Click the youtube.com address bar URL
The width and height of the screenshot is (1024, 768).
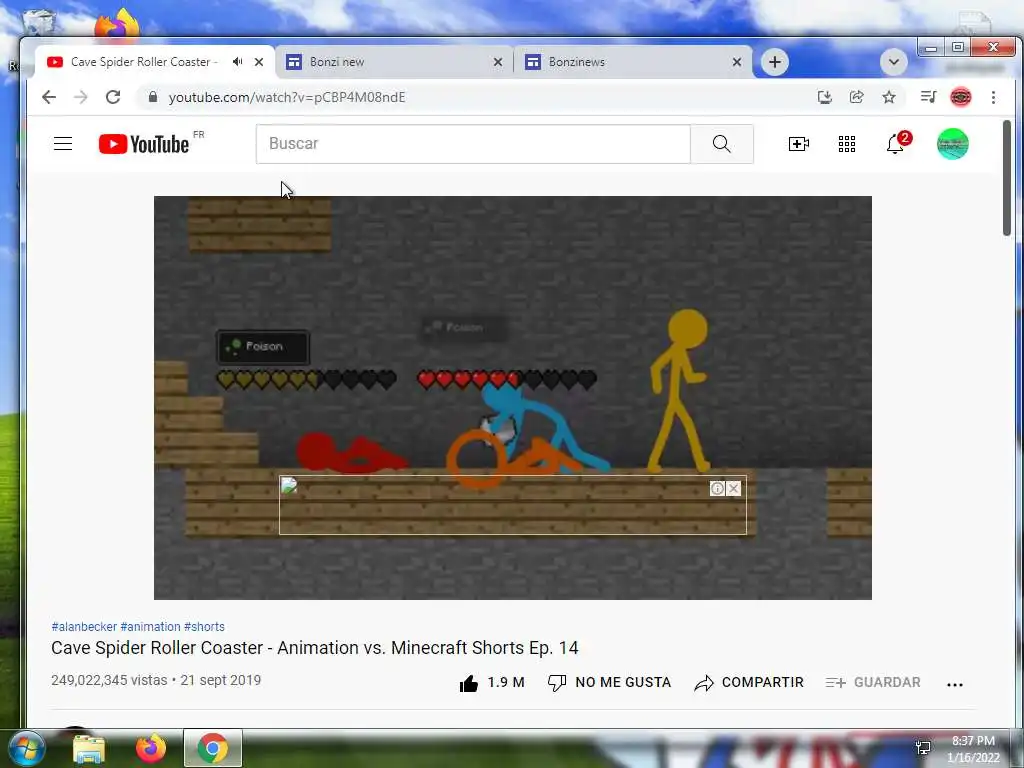click(287, 97)
